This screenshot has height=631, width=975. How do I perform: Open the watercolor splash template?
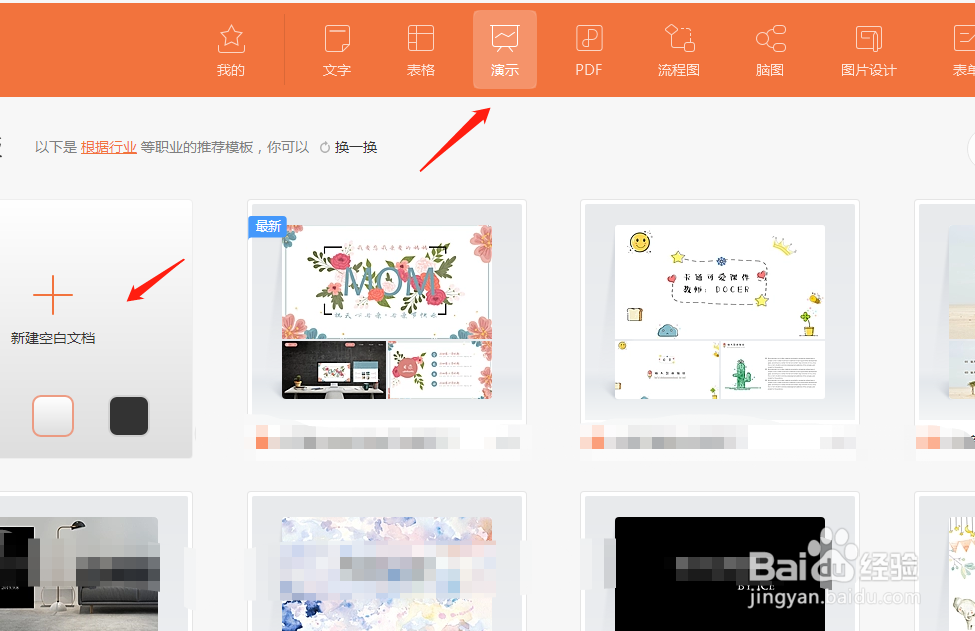387,574
